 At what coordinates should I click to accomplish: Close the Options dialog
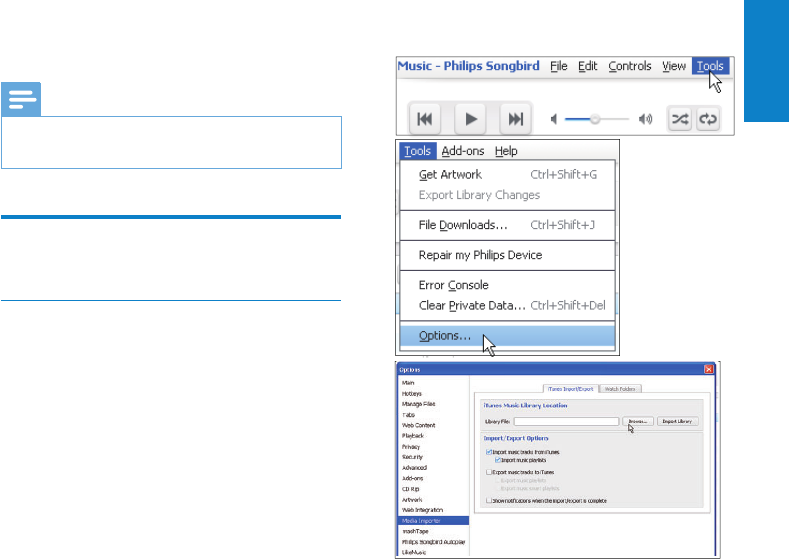(x=708, y=369)
